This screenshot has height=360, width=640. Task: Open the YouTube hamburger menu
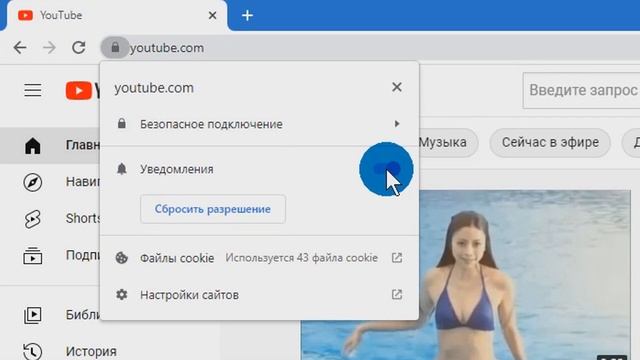pos(33,90)
